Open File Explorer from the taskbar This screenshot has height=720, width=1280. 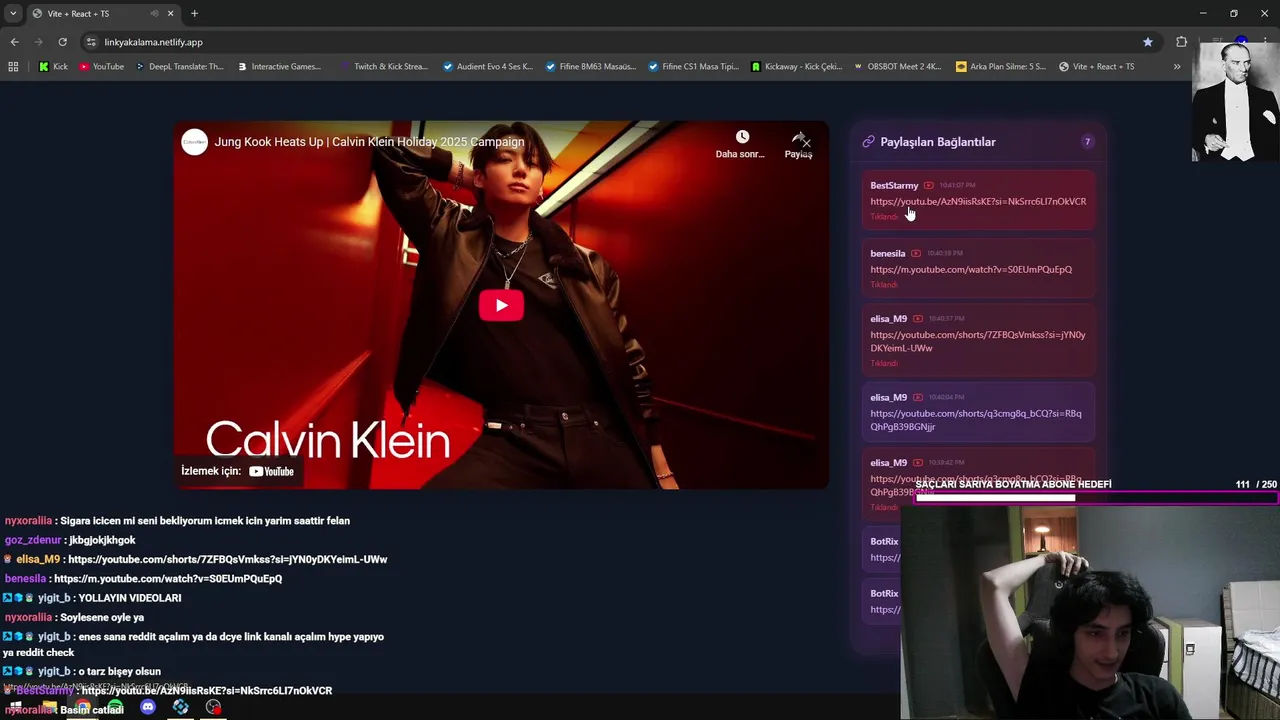point(49,707)
